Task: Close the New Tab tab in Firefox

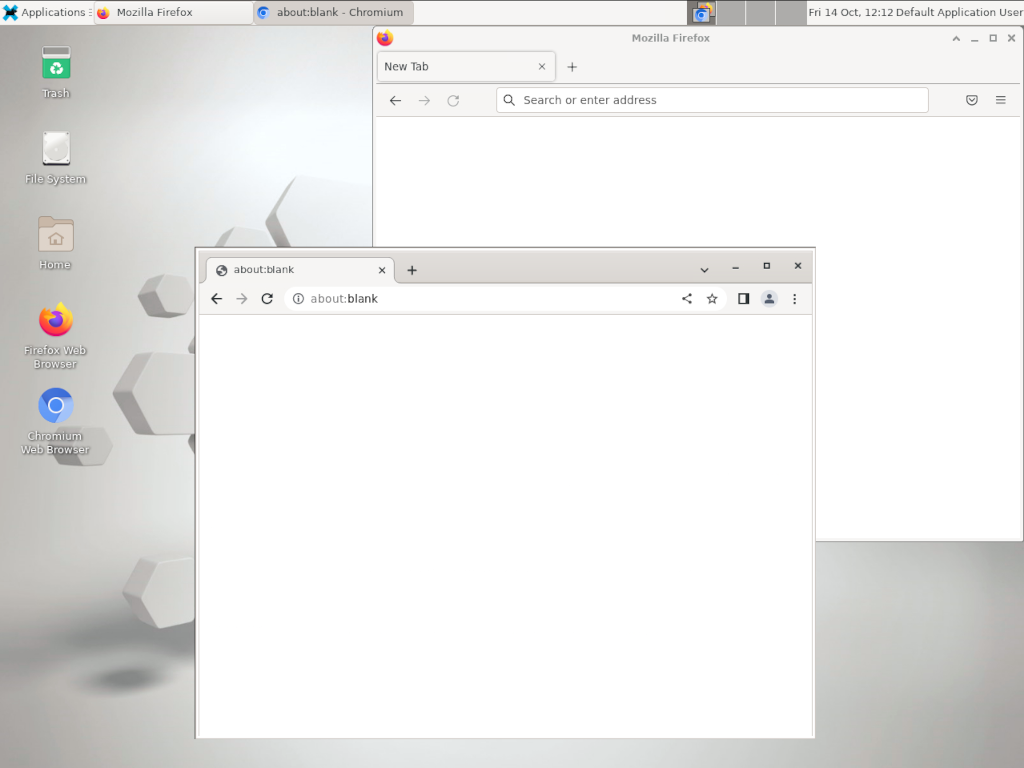Action: (542, 67)
